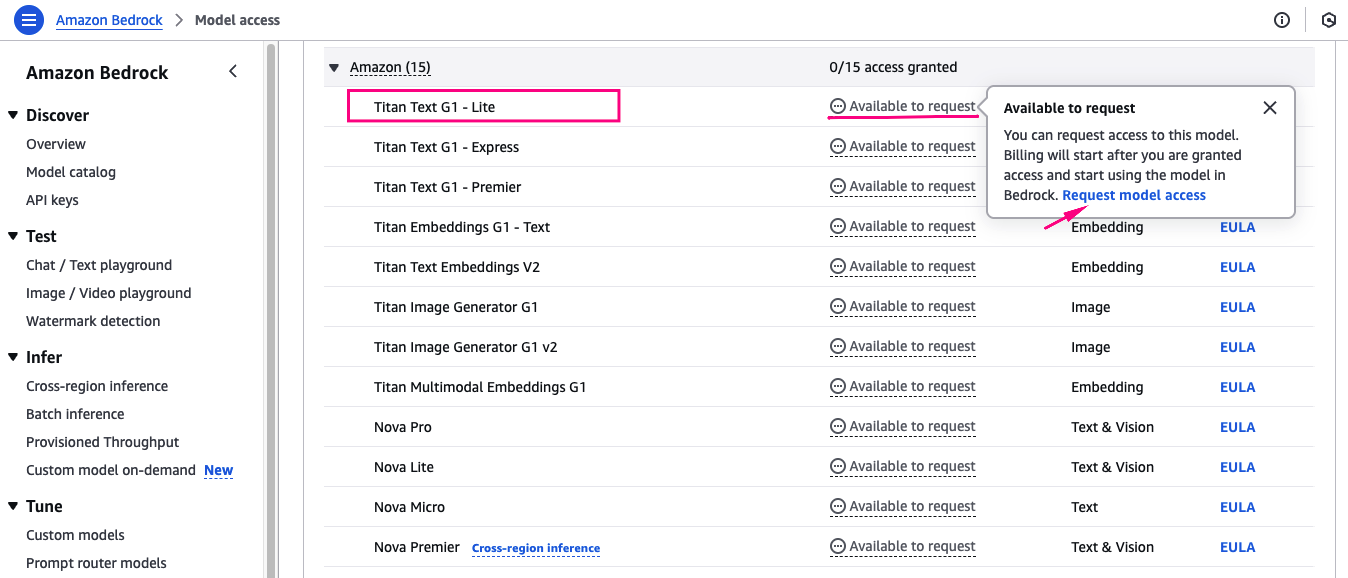Viewport: 1348px width, 578px height.
Task: Collapse the Amazon (15) provider group
Action: [334, 68]
